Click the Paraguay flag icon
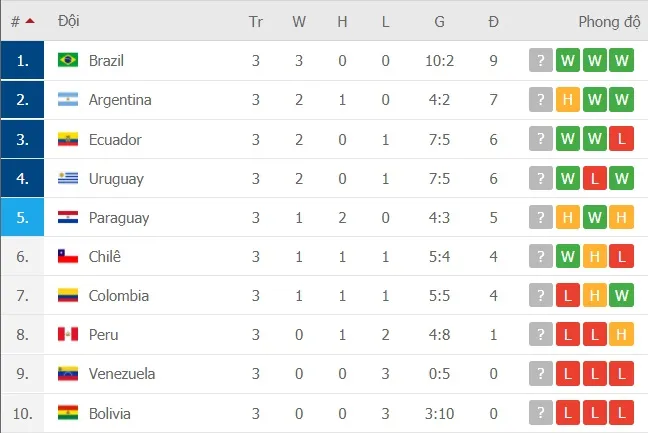The width and height of the screenshot is (648, 433). point(68,218)
